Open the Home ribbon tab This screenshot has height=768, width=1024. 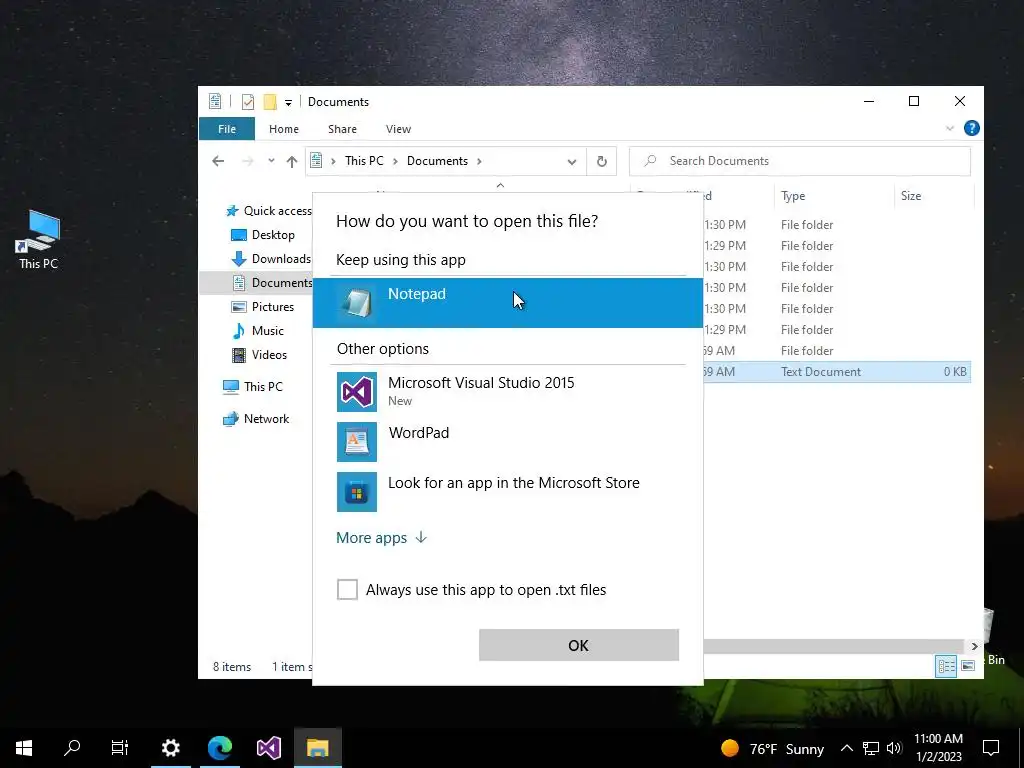(x=283, y=129)
